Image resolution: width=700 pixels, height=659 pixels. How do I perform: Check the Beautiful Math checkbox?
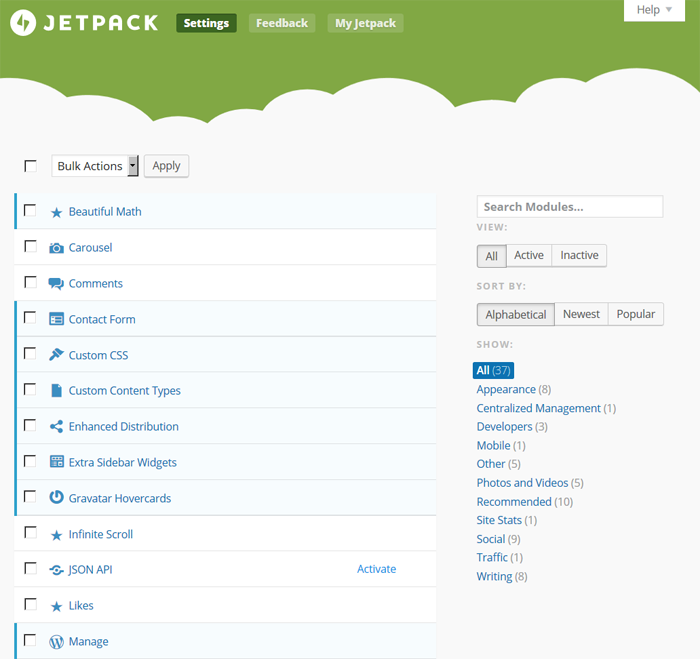click(x=30, y=210)
